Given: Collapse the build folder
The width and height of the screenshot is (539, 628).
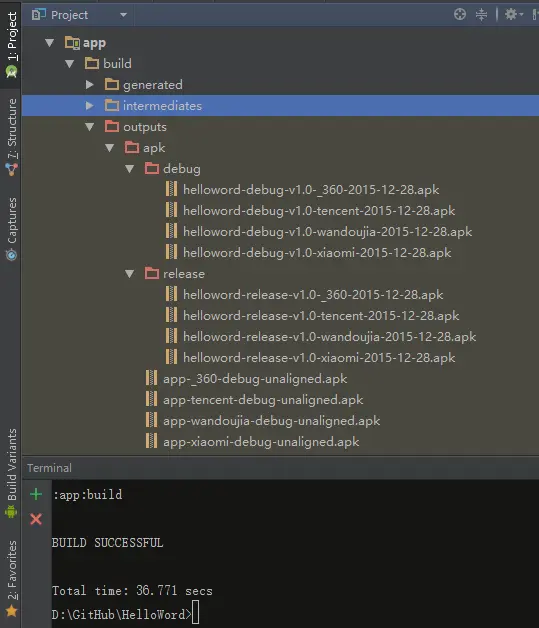Looking at the screenshot, I should click(70, 64).
